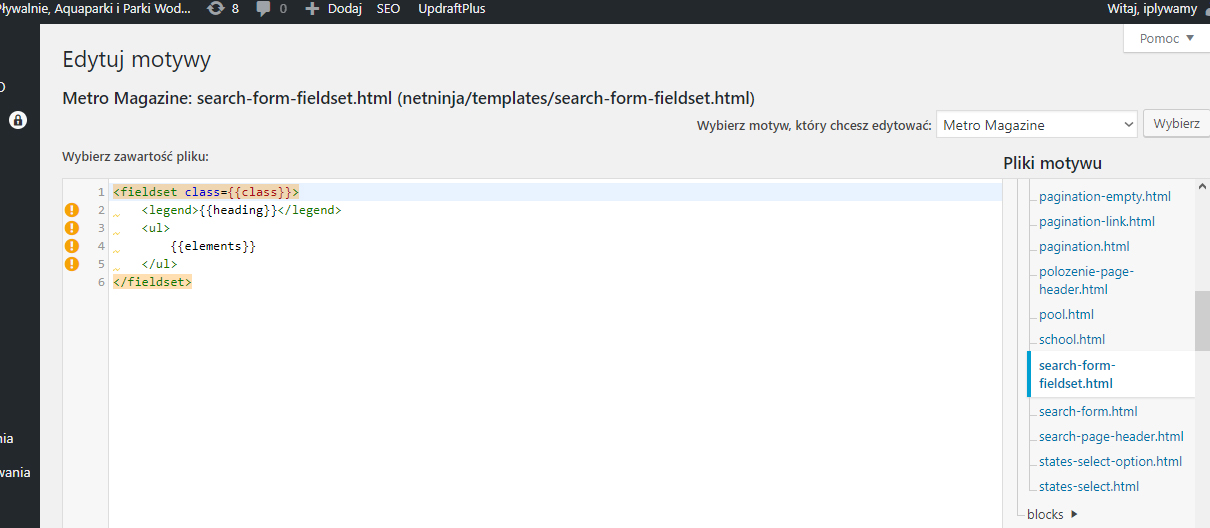This screenshot has height=528, width=1210.
Task: Open pagination-link.html file
Action: click(x=1097, y=222)
